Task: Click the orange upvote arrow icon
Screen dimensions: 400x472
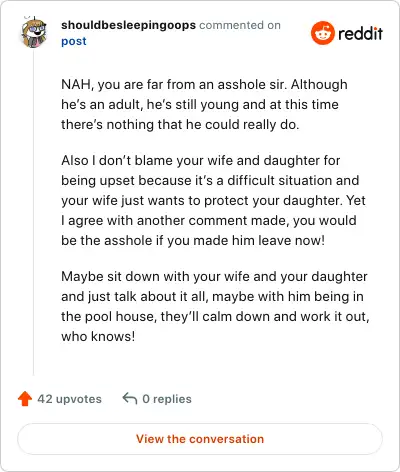Action: point(25,399)
